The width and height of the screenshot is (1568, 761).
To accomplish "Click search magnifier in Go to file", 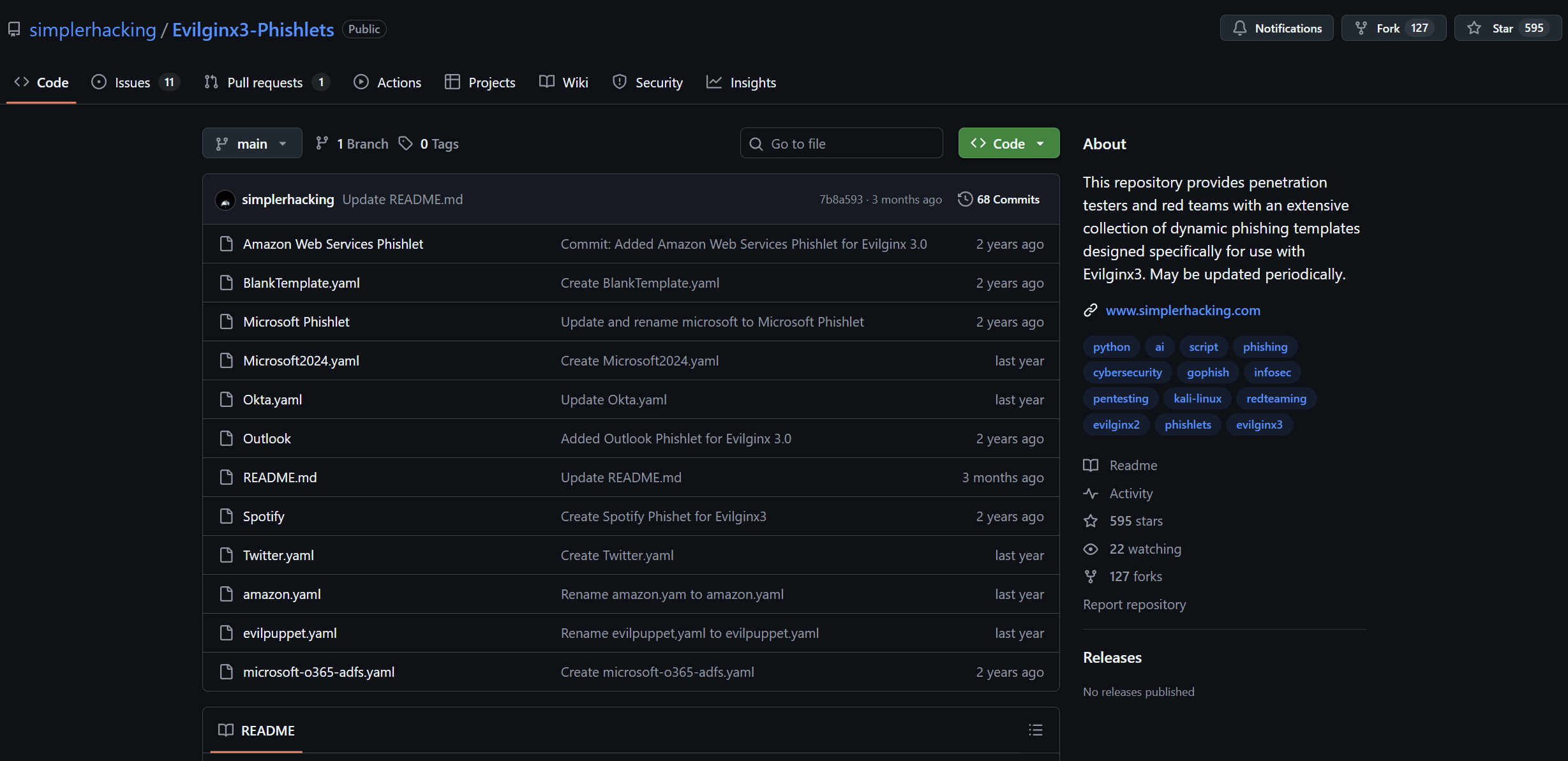I will pos(756,144).
